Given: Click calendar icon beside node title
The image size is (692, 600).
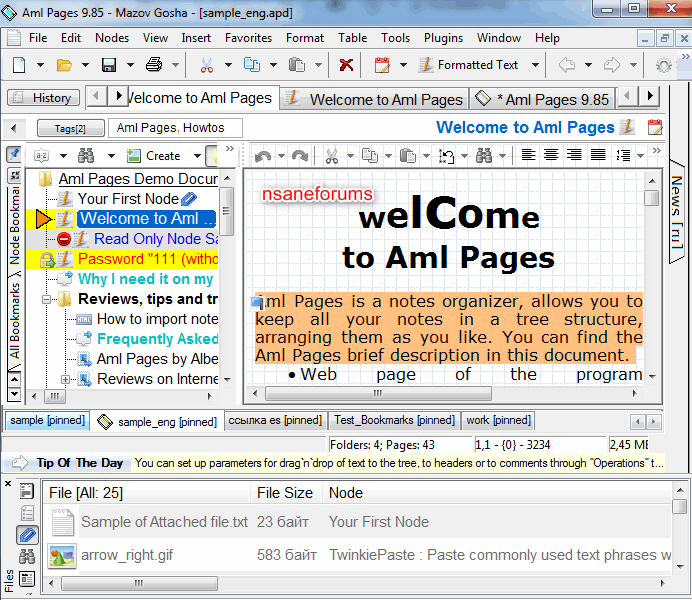Looking at the screenshot, I should pos(655,127).
